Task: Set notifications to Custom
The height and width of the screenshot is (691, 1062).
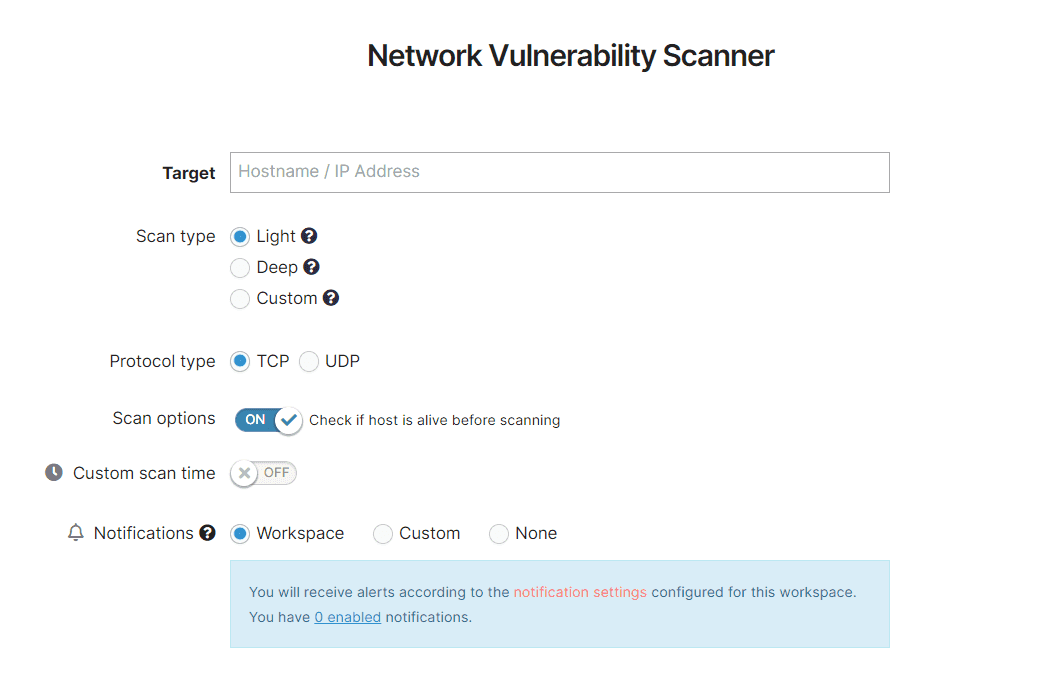Action: click(382, 533)
